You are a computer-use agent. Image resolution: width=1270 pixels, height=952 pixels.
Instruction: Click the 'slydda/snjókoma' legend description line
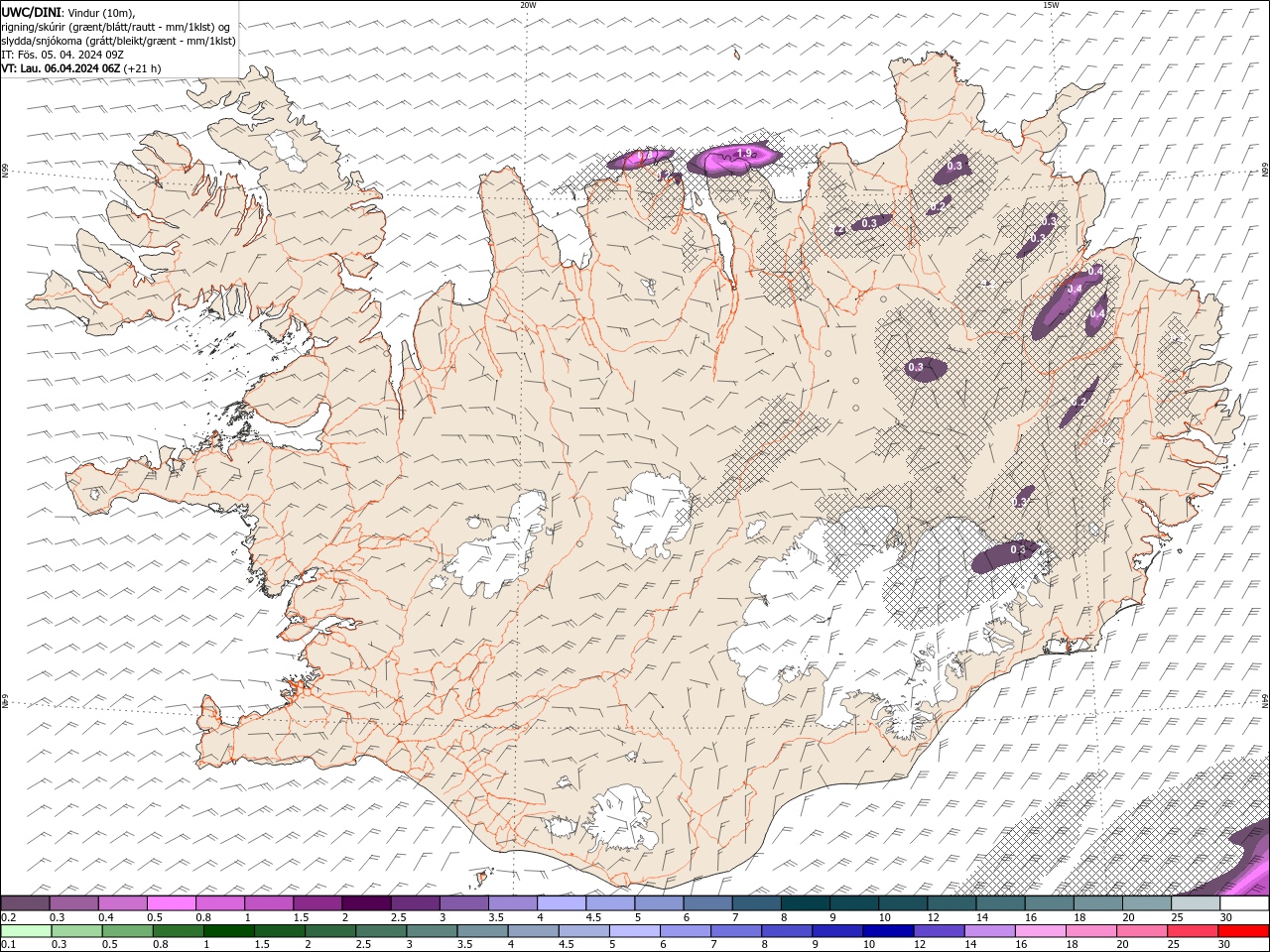pos(118,41)
